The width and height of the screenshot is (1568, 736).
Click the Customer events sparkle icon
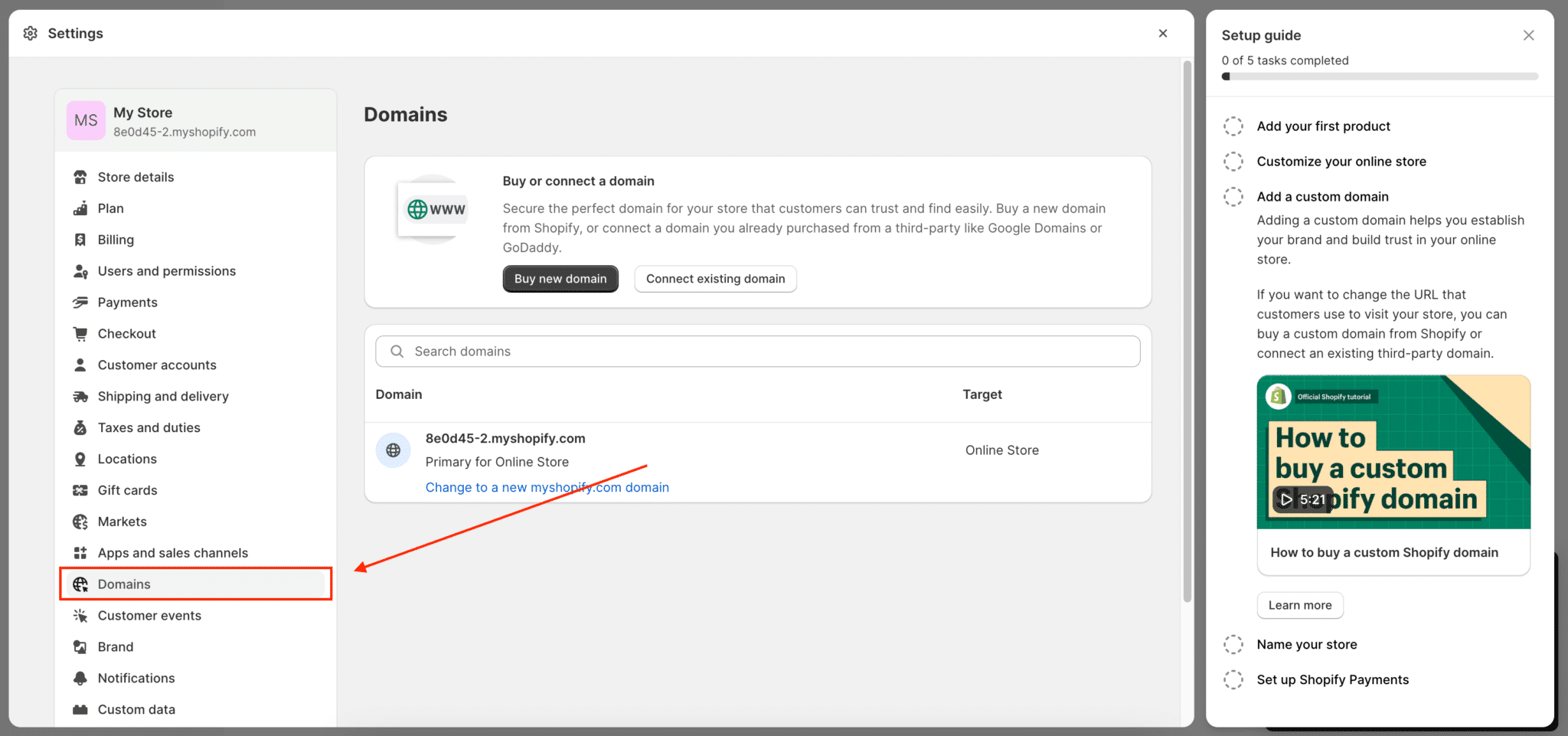point(80,616)
